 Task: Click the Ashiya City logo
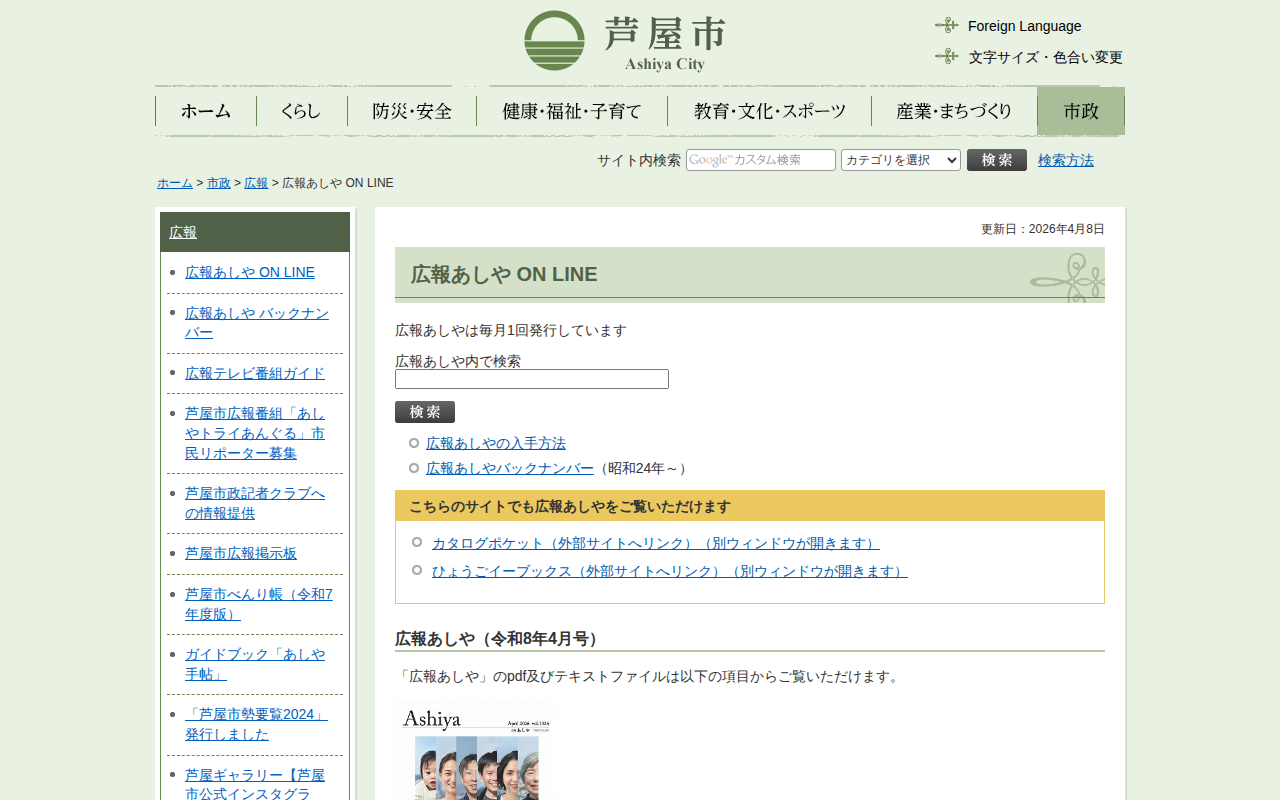coord(625,41)
